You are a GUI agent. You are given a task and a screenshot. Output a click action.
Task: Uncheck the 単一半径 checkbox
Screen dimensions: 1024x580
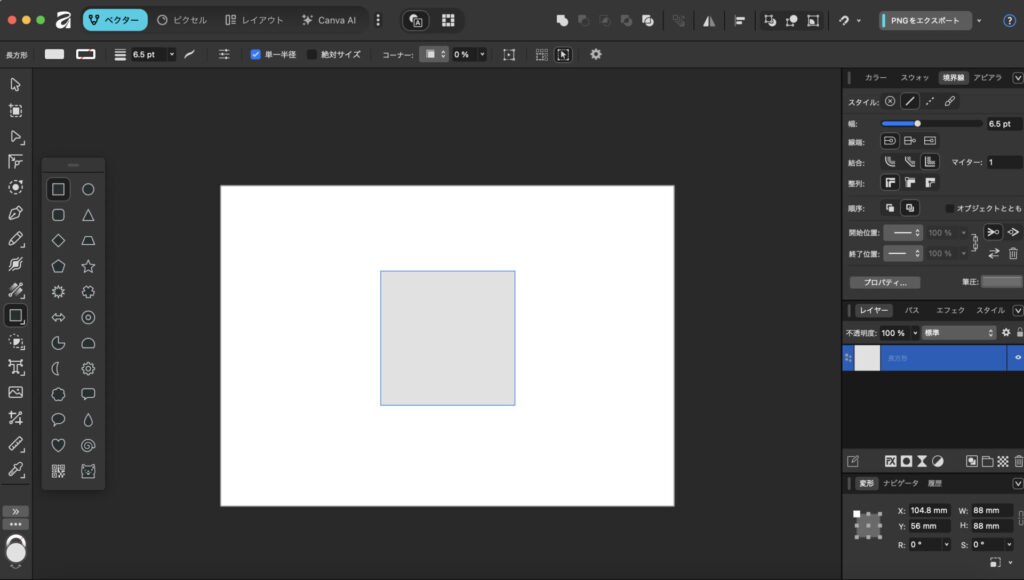click(256, 54)
